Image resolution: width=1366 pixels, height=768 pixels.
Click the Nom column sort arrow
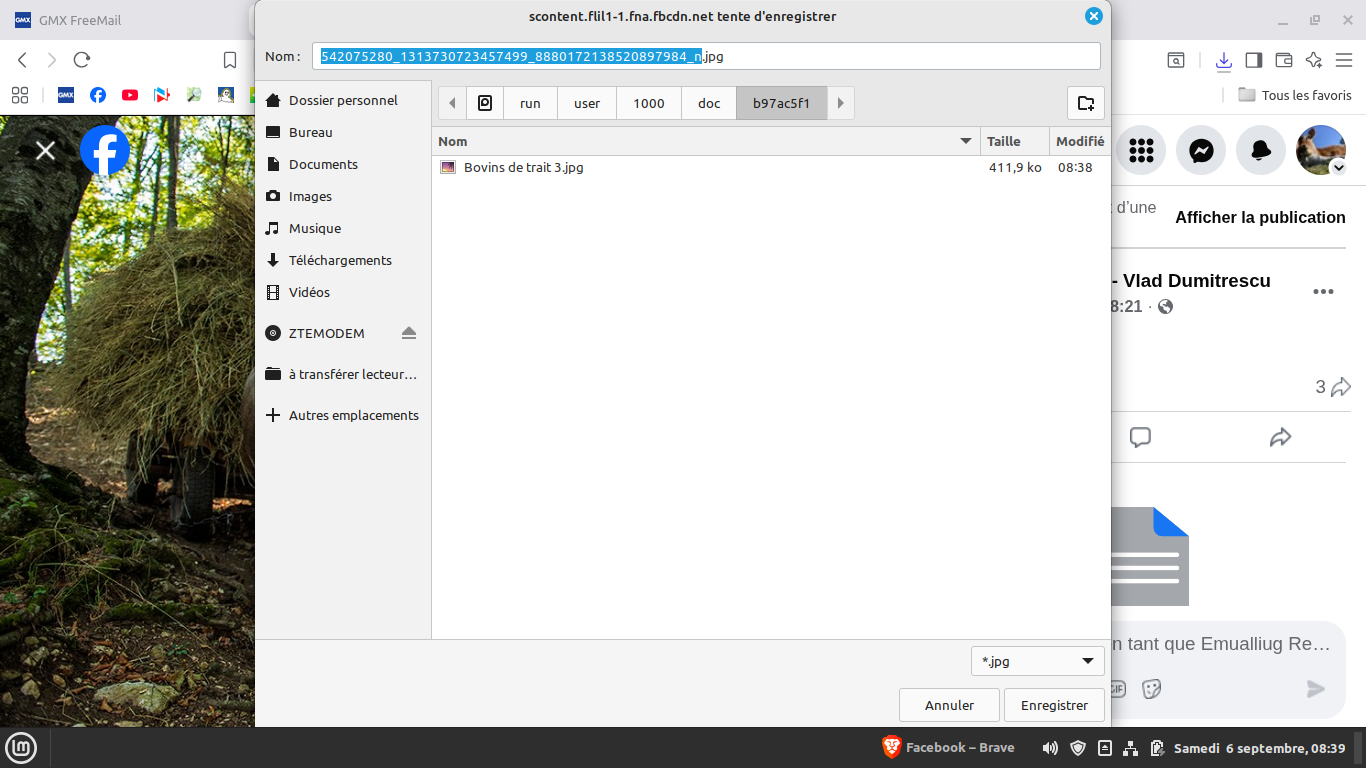click(965, 141)
